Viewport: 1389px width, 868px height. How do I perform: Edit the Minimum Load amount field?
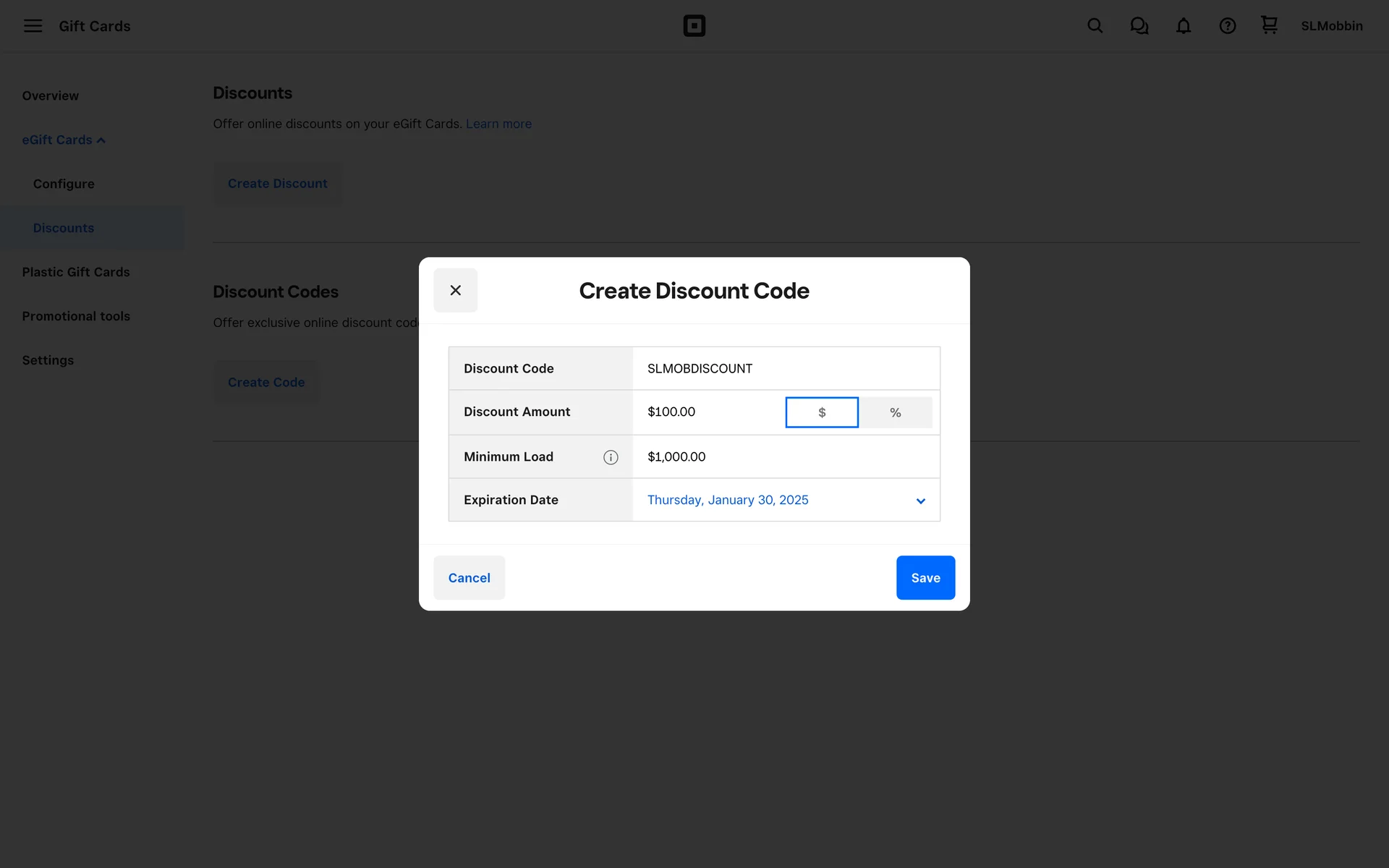coord(786,456)
